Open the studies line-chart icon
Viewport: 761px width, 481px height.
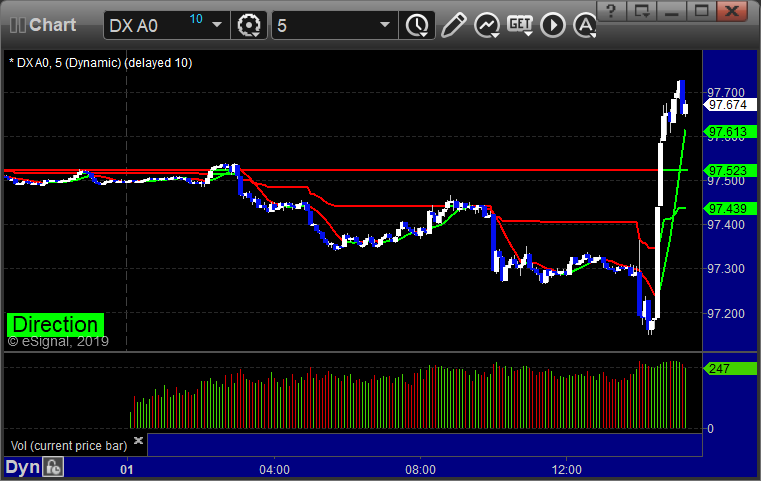tap(487, 25)
